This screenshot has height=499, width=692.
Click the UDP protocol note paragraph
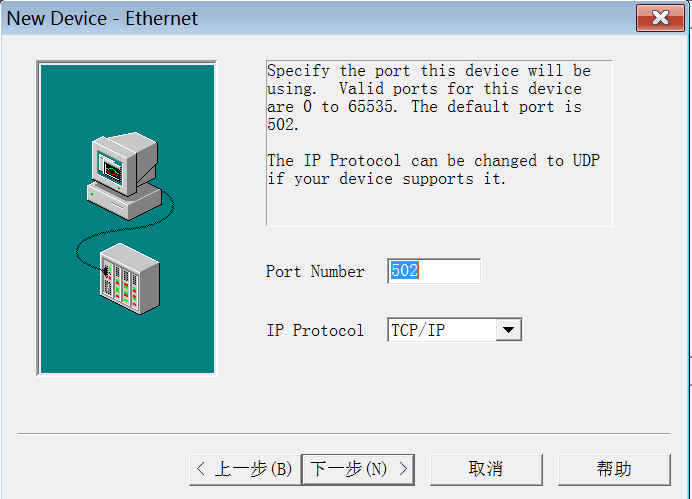433,170
